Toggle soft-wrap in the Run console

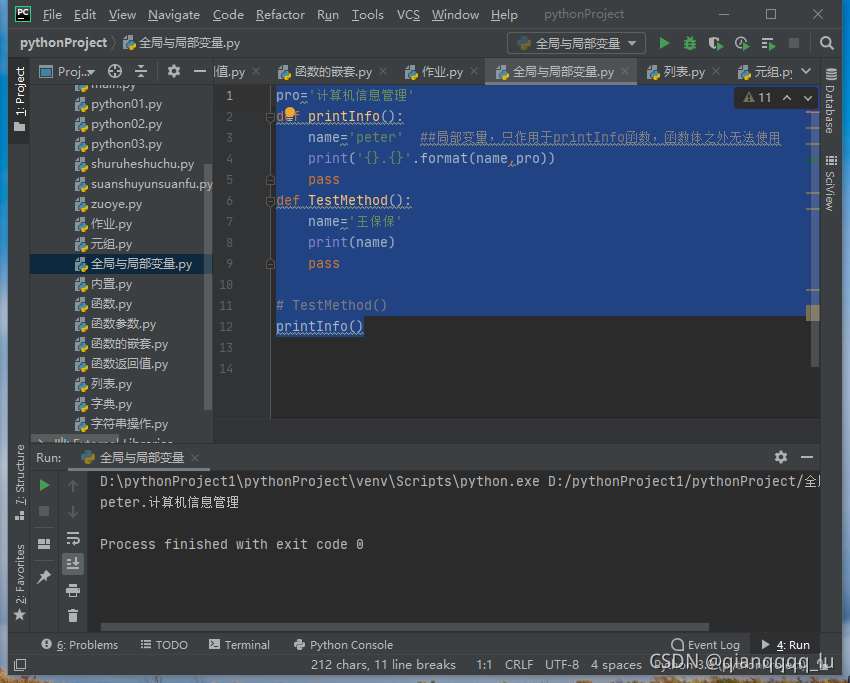[73, 538]
